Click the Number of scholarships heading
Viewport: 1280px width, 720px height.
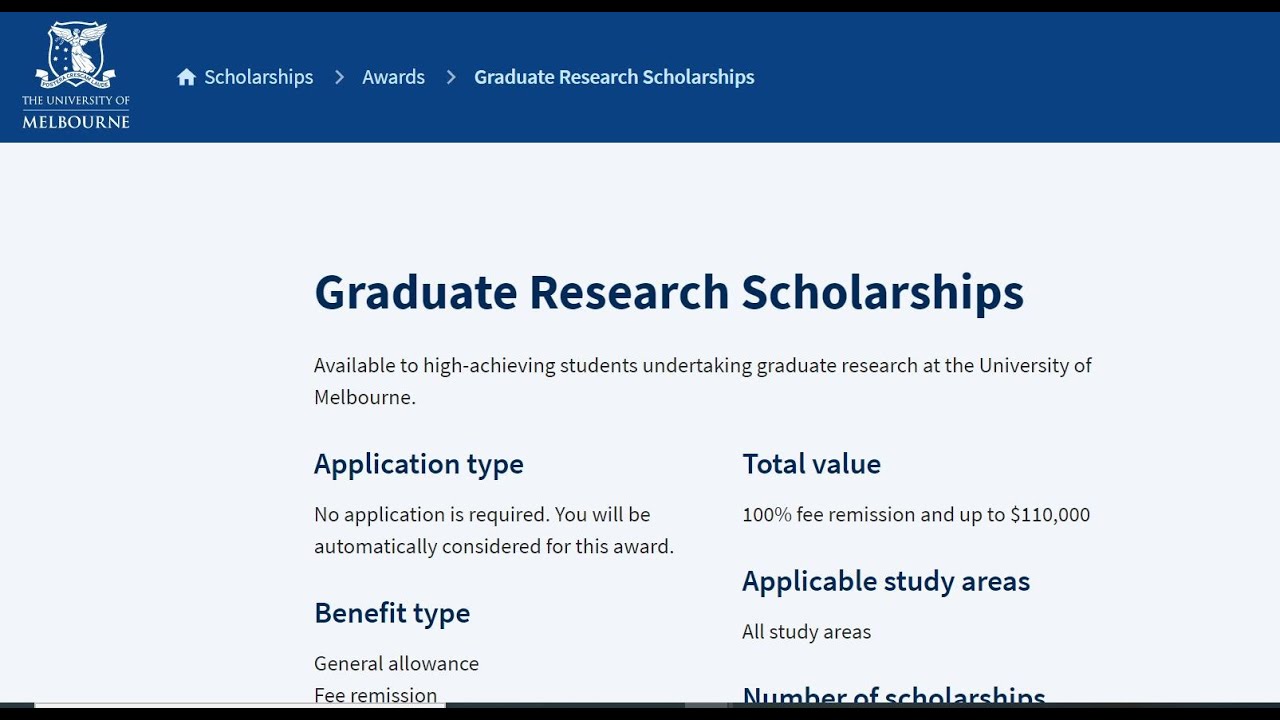(893, 696)
